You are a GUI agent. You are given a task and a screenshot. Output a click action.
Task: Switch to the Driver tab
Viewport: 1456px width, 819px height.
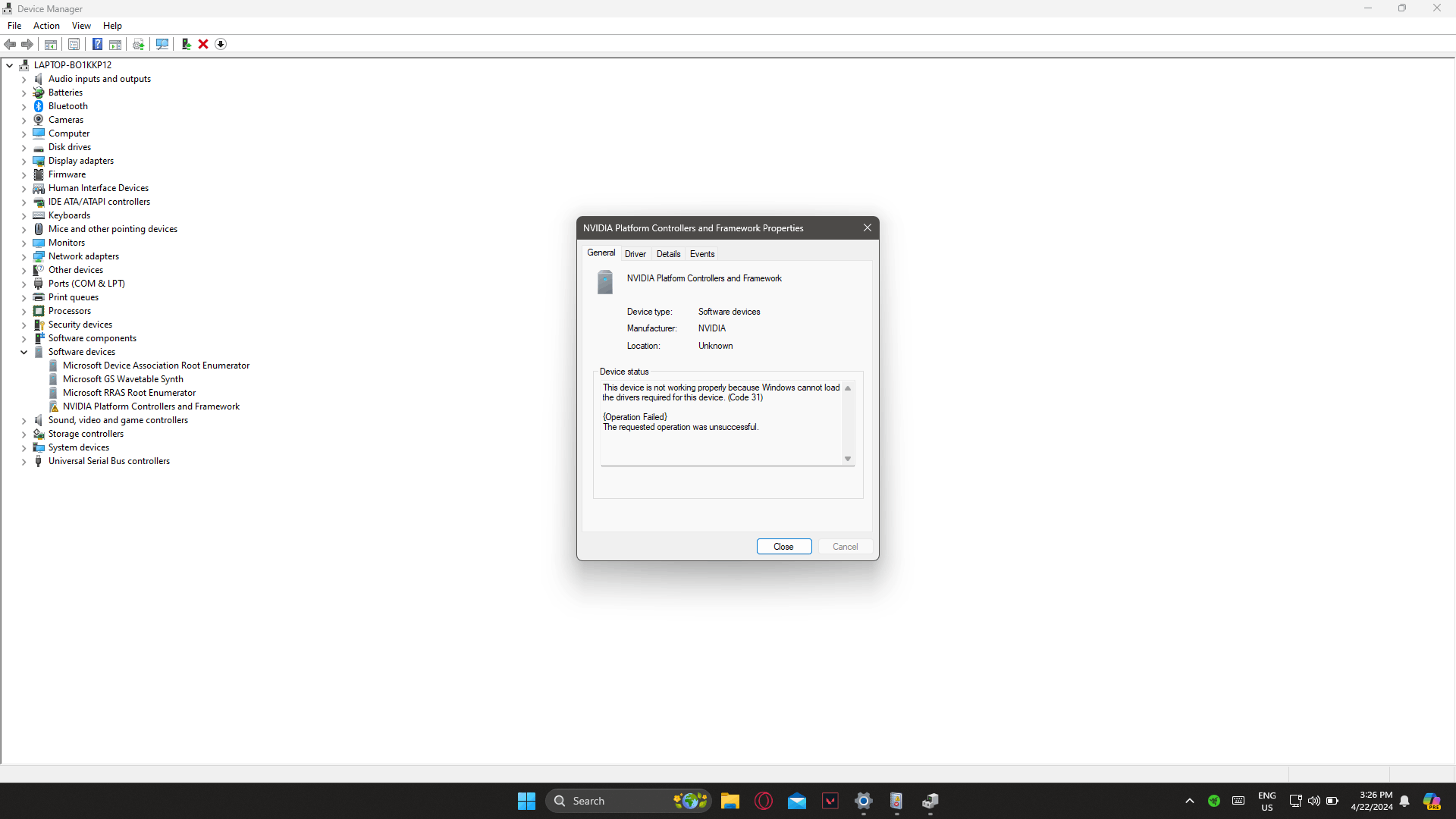point(635,254)
